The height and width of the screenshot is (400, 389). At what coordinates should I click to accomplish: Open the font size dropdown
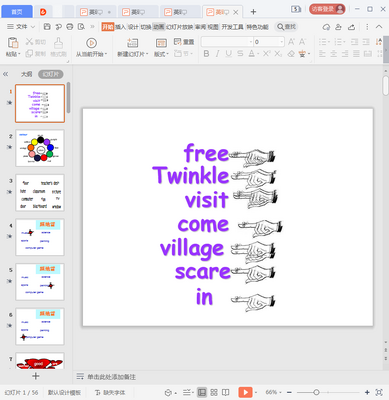pos(282,42)
